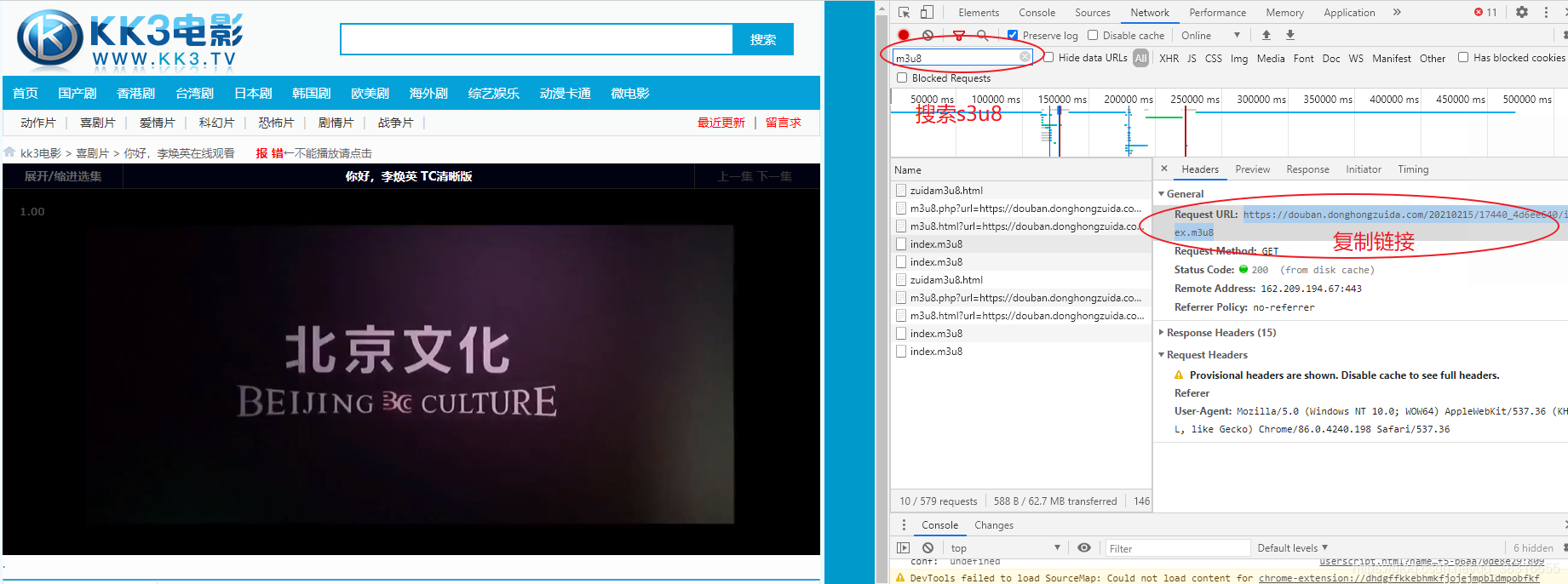Clear the console with the ban icon
This screenshot has width=1568, height=584.
928,547
